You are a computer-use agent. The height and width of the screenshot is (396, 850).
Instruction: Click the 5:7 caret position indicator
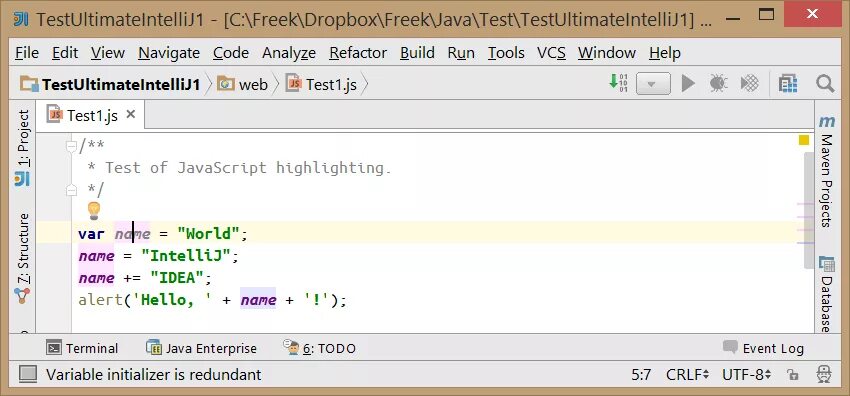641,375
